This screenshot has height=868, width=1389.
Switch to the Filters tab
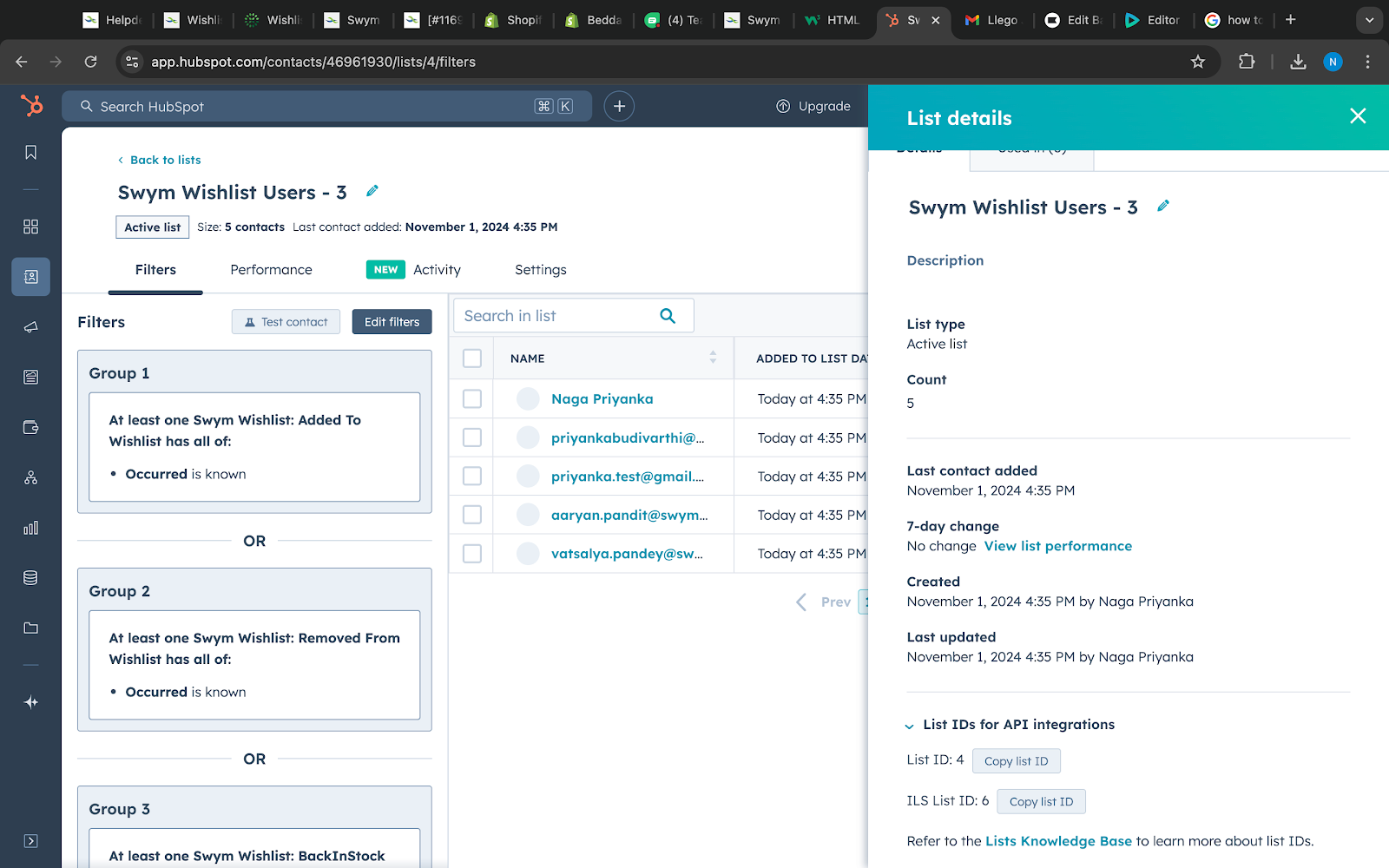point(155,270)
